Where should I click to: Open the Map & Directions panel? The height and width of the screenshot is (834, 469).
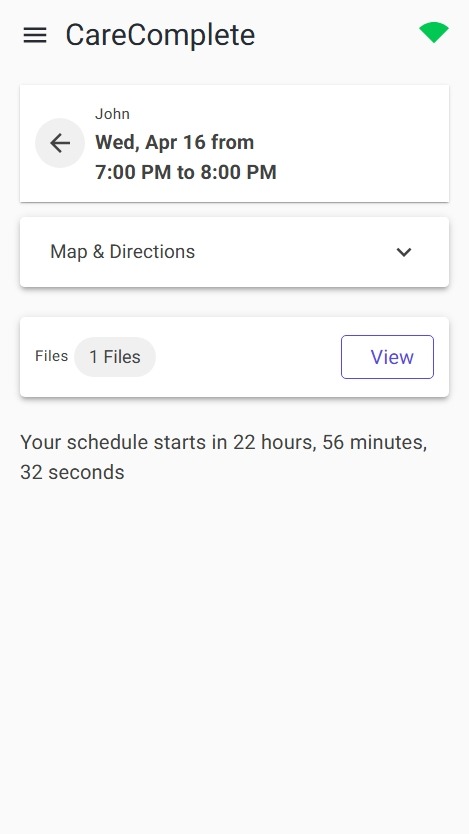(x=234, y=252)
